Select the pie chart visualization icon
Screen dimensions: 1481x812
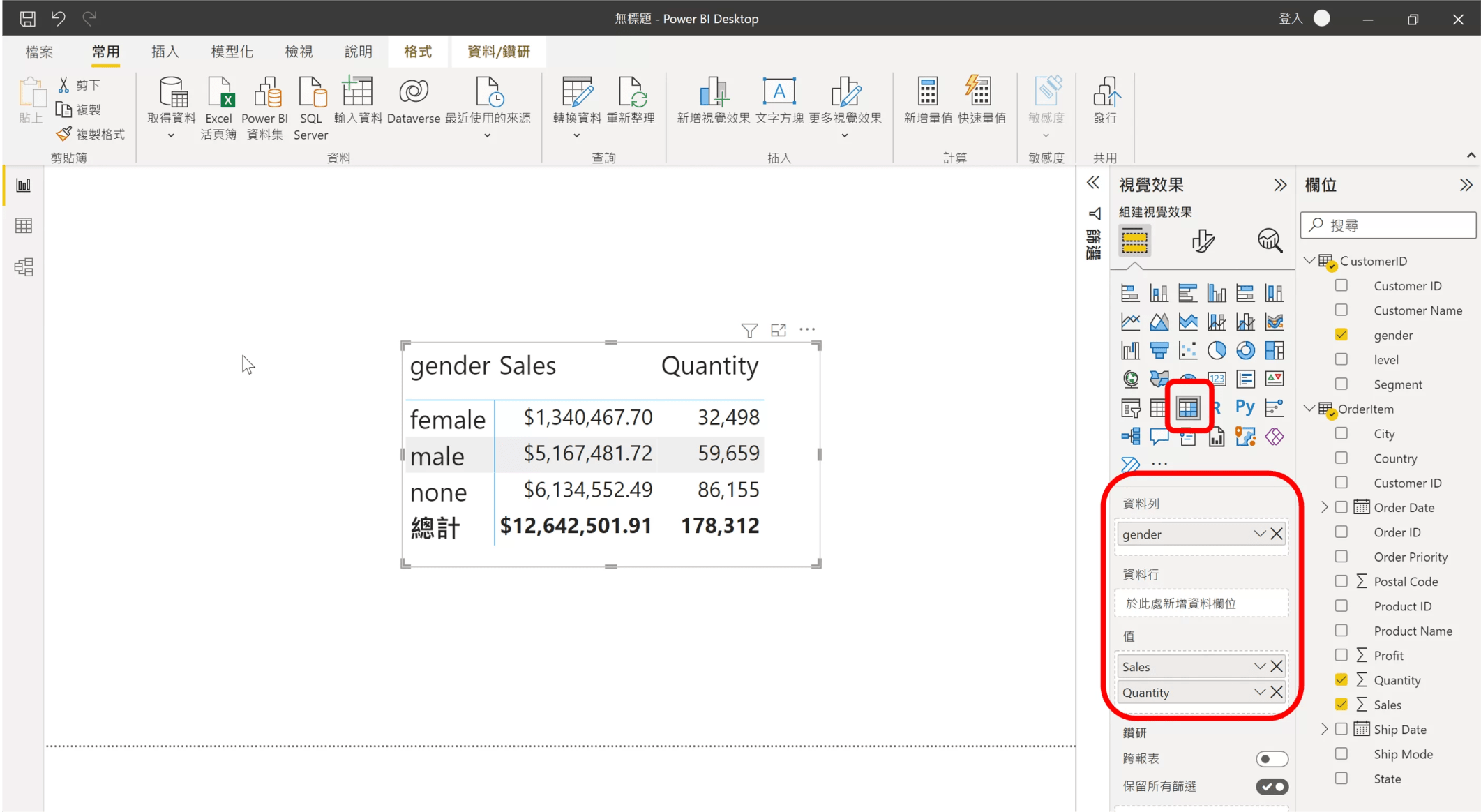1217,350
